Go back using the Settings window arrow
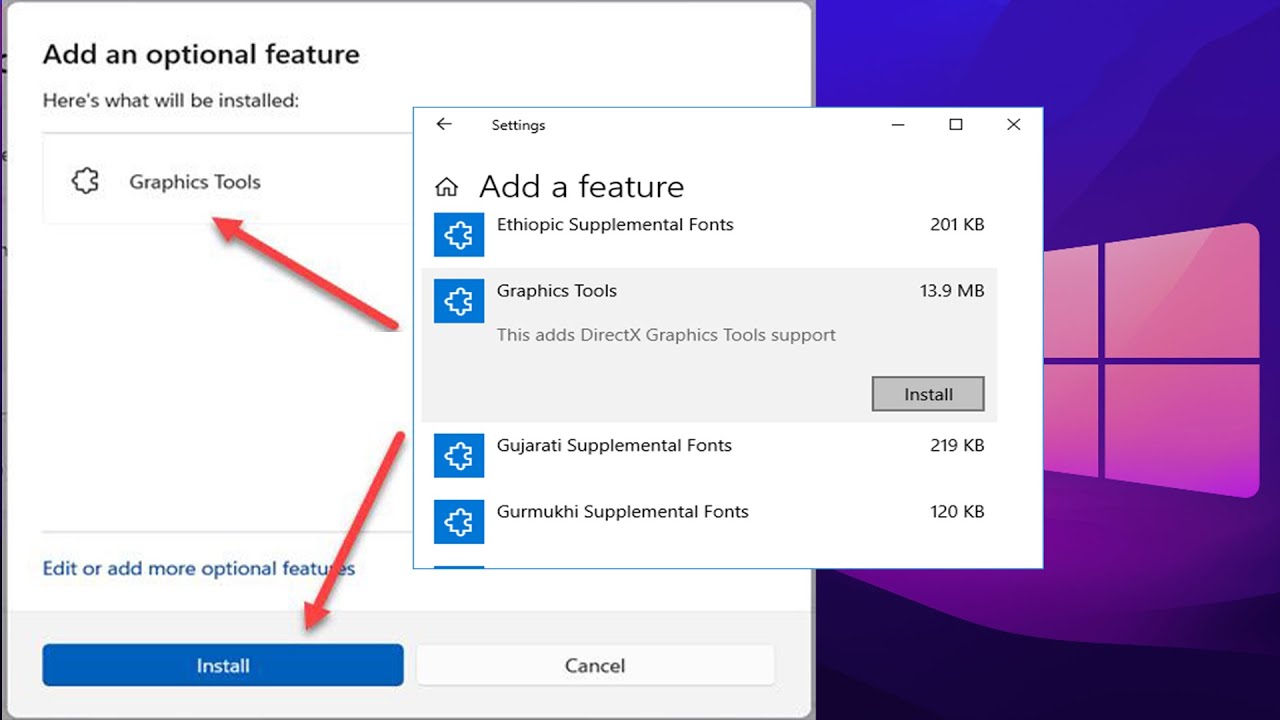The image size is (1280, 720). (444, 124)
